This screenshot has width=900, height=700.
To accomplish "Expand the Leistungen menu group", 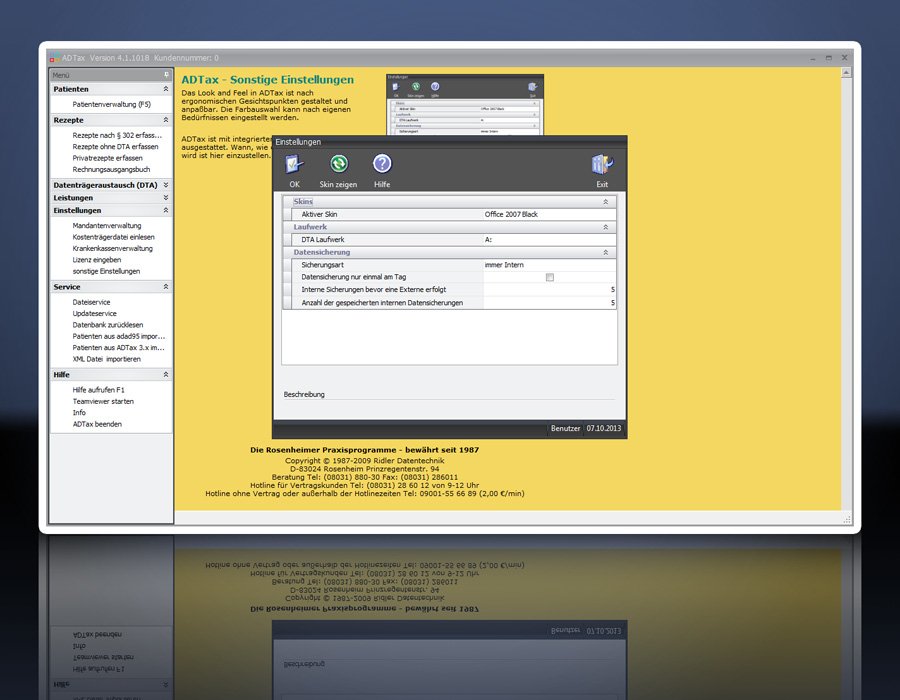I will tap(166, 197).
